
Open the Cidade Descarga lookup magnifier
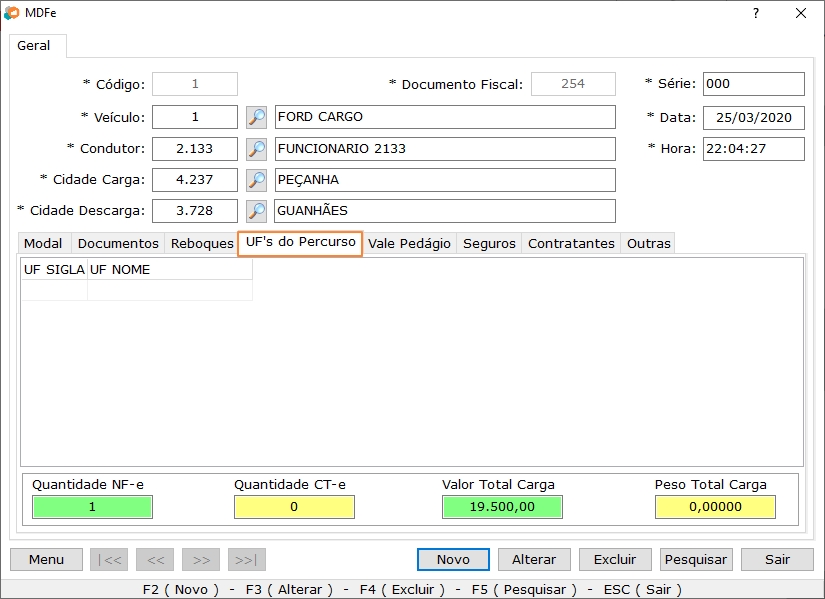(257, 211)
